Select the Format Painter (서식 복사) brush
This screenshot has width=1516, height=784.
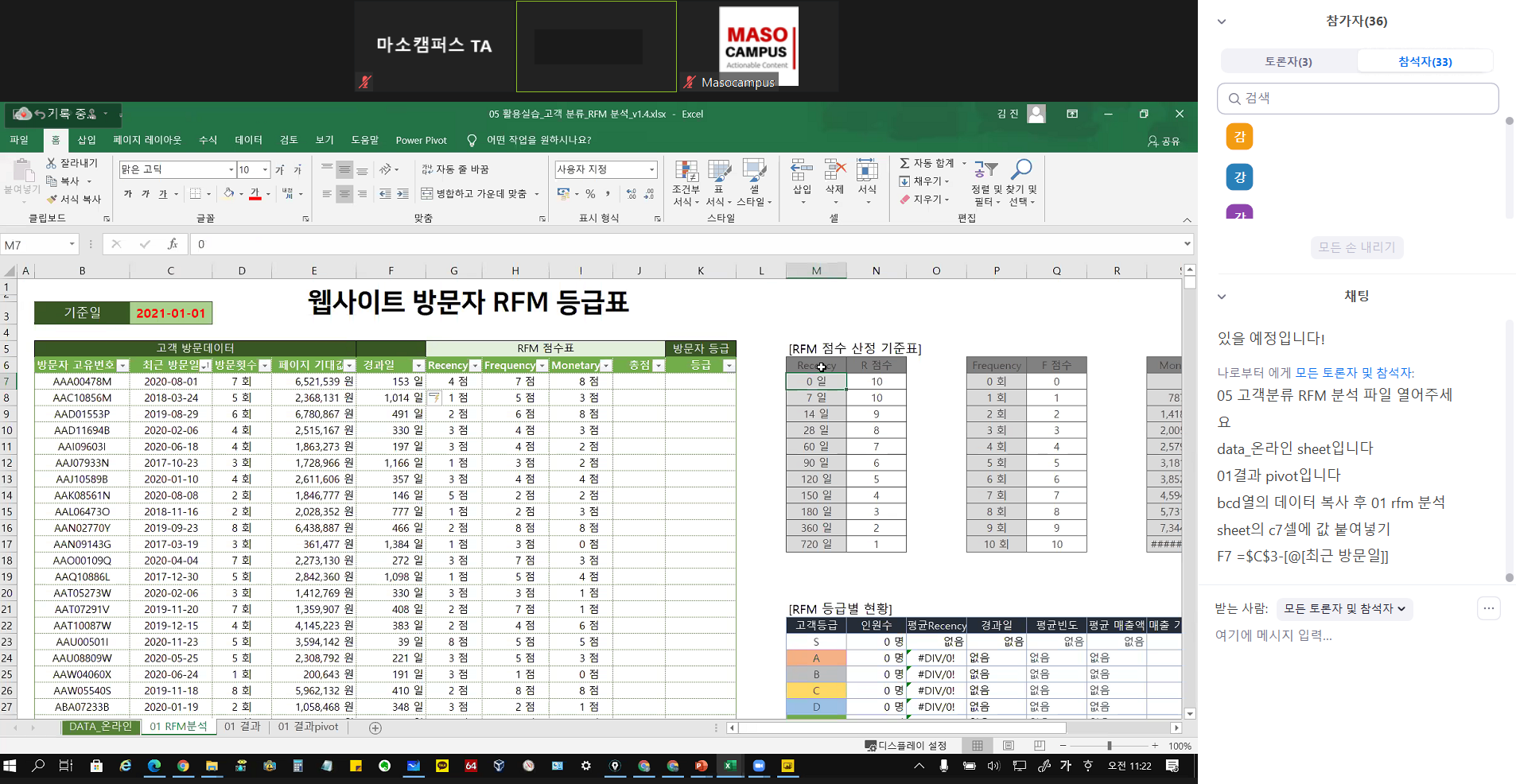tap(52, 199)
